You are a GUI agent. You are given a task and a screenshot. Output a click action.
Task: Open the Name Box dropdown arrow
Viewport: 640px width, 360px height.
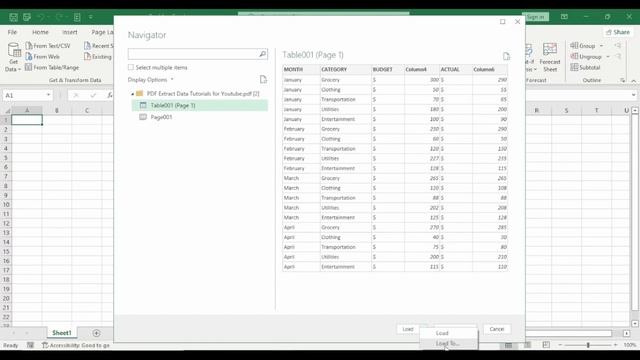coord(48,95)
